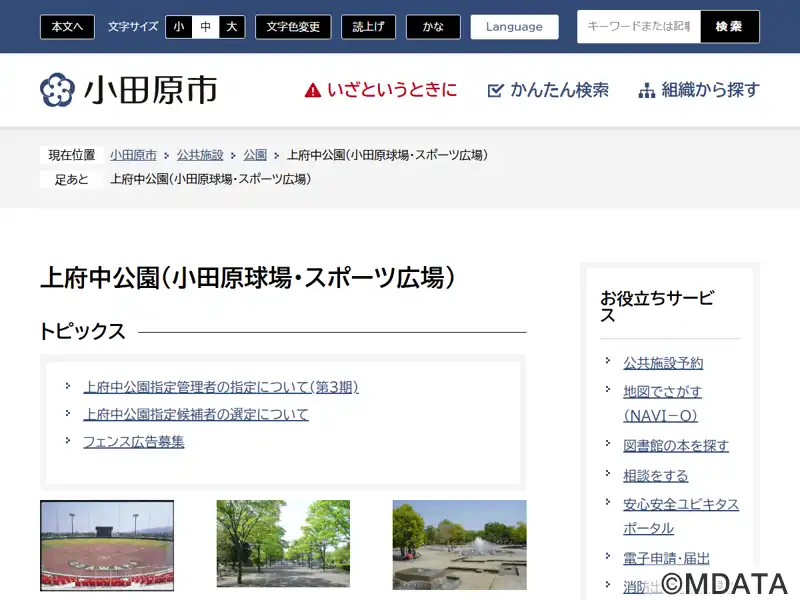
Task: Jump to main content with 本文へ
Action: coord(68,27)
